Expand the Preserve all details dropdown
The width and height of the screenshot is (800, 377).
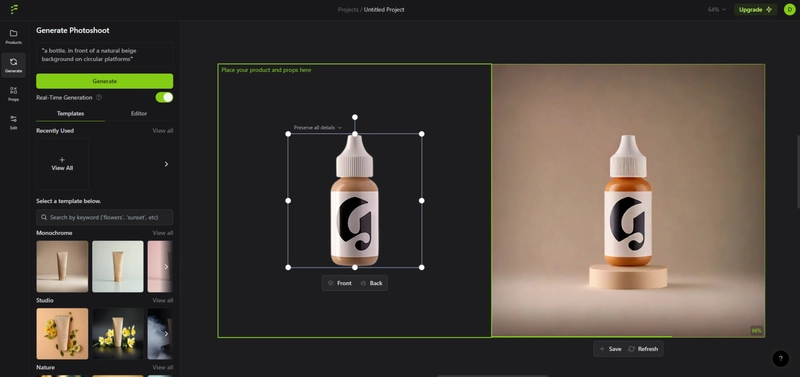click(317, 128)
